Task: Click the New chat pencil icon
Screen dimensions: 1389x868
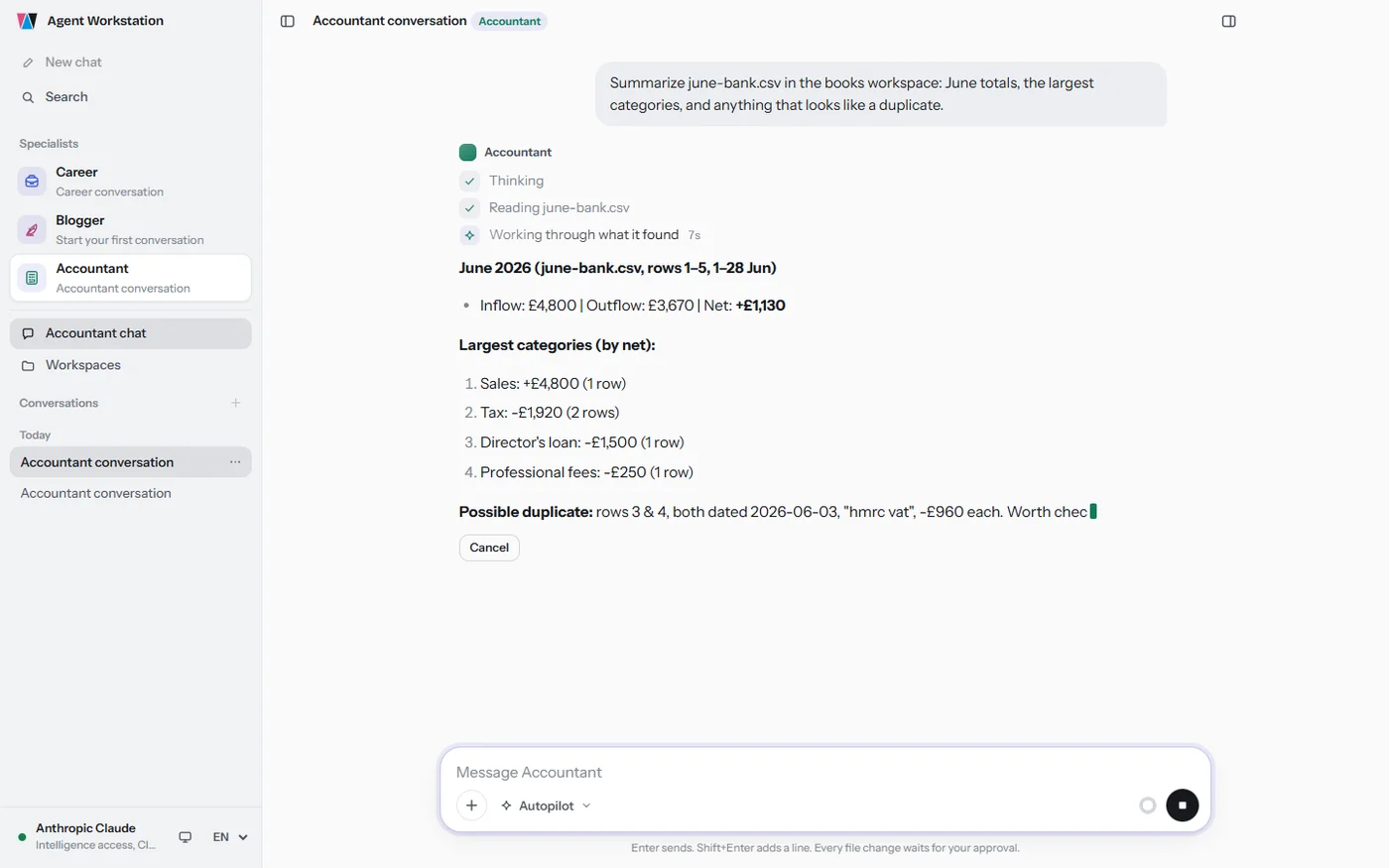Action: click(28, 62)
